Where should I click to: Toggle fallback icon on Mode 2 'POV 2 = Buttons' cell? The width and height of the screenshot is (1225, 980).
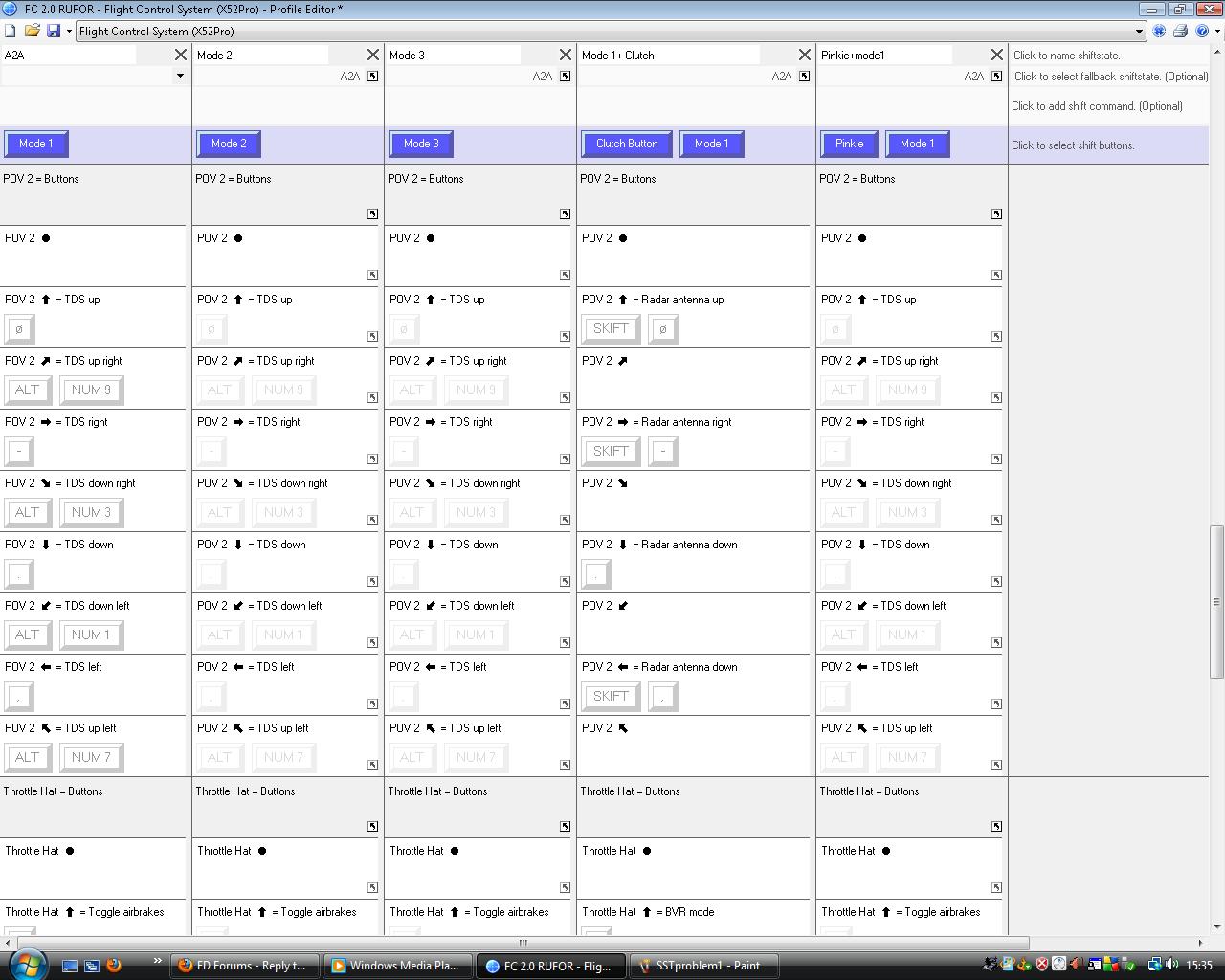(x=372, y=213)
